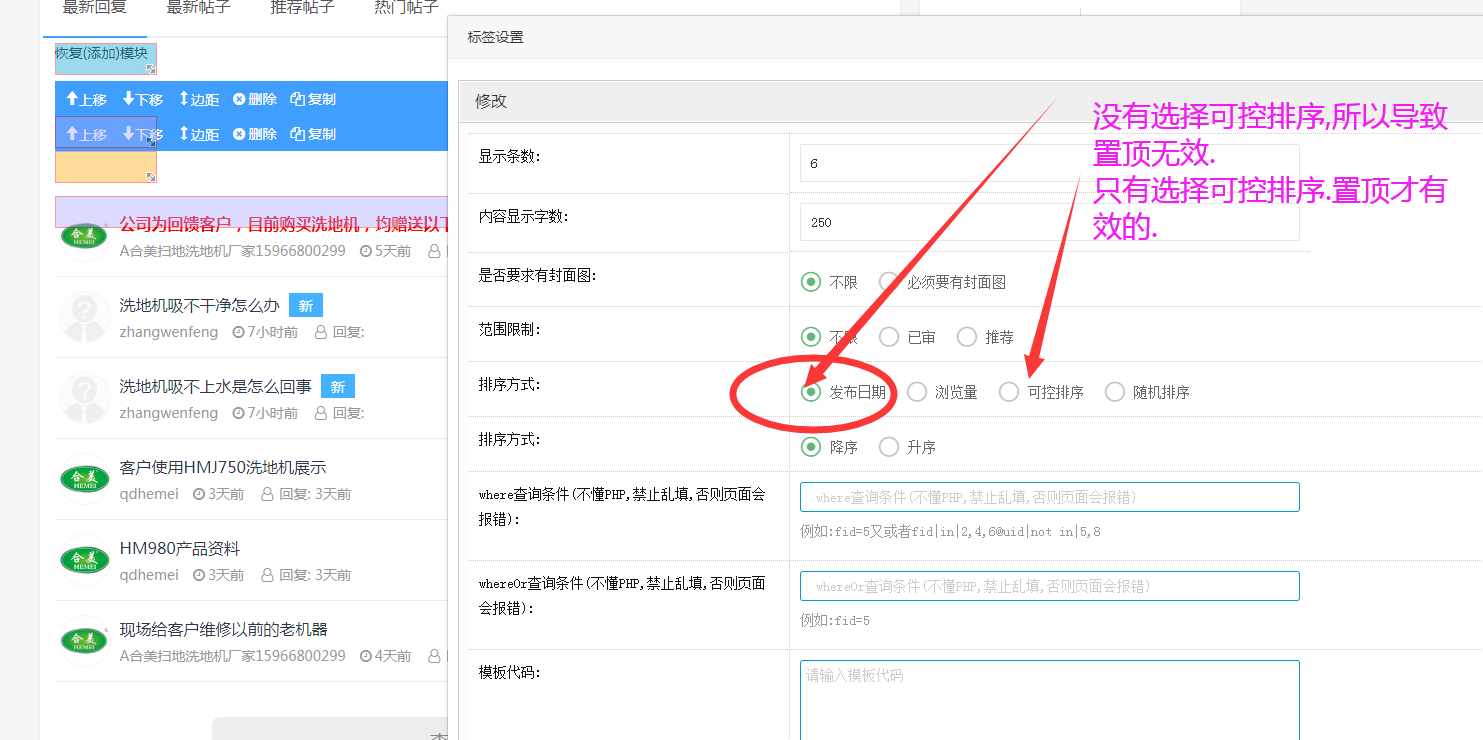Select the 可控排序 sort option
Image resolution: width=1483 pixels, height=740 pixels.
pos(1009,393)
